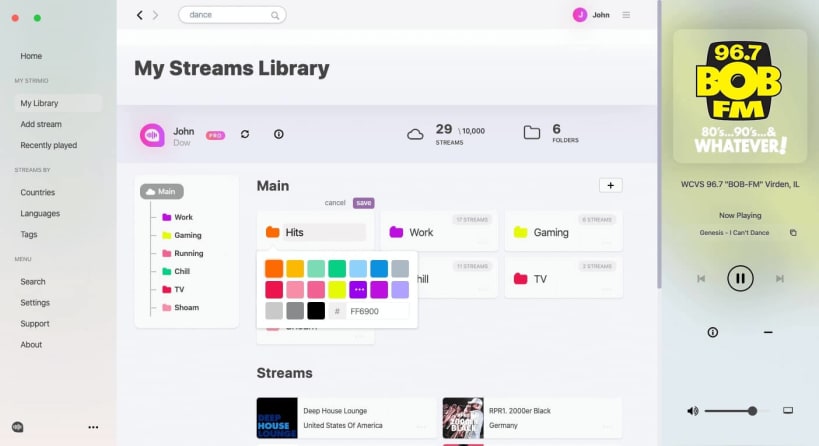Mute with the speaker icon

click(x=693, y=411)
